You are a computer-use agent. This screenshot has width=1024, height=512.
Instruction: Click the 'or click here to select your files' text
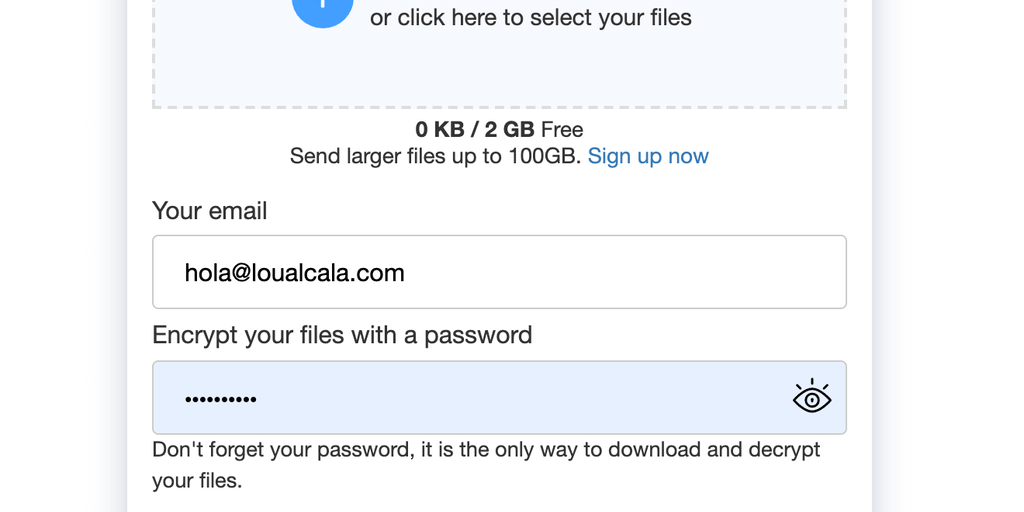tap(530, 18)
